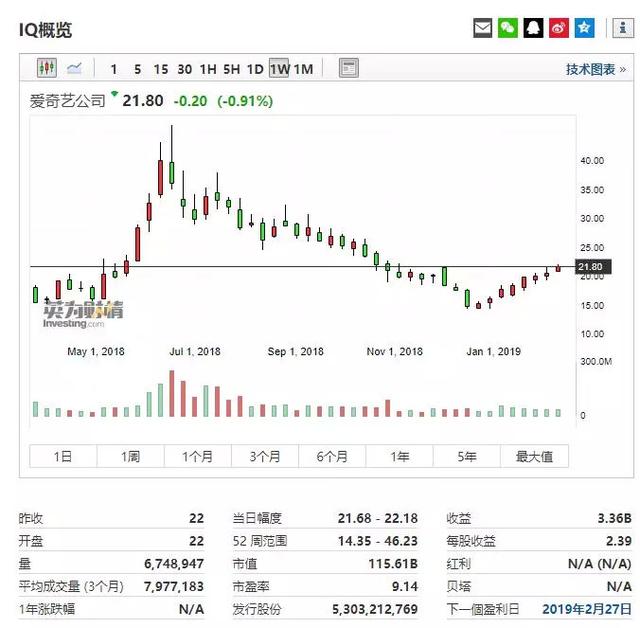Share to WeChat with the green icon
Viewport: 640px width, 628px height.
tap(508, 28)
